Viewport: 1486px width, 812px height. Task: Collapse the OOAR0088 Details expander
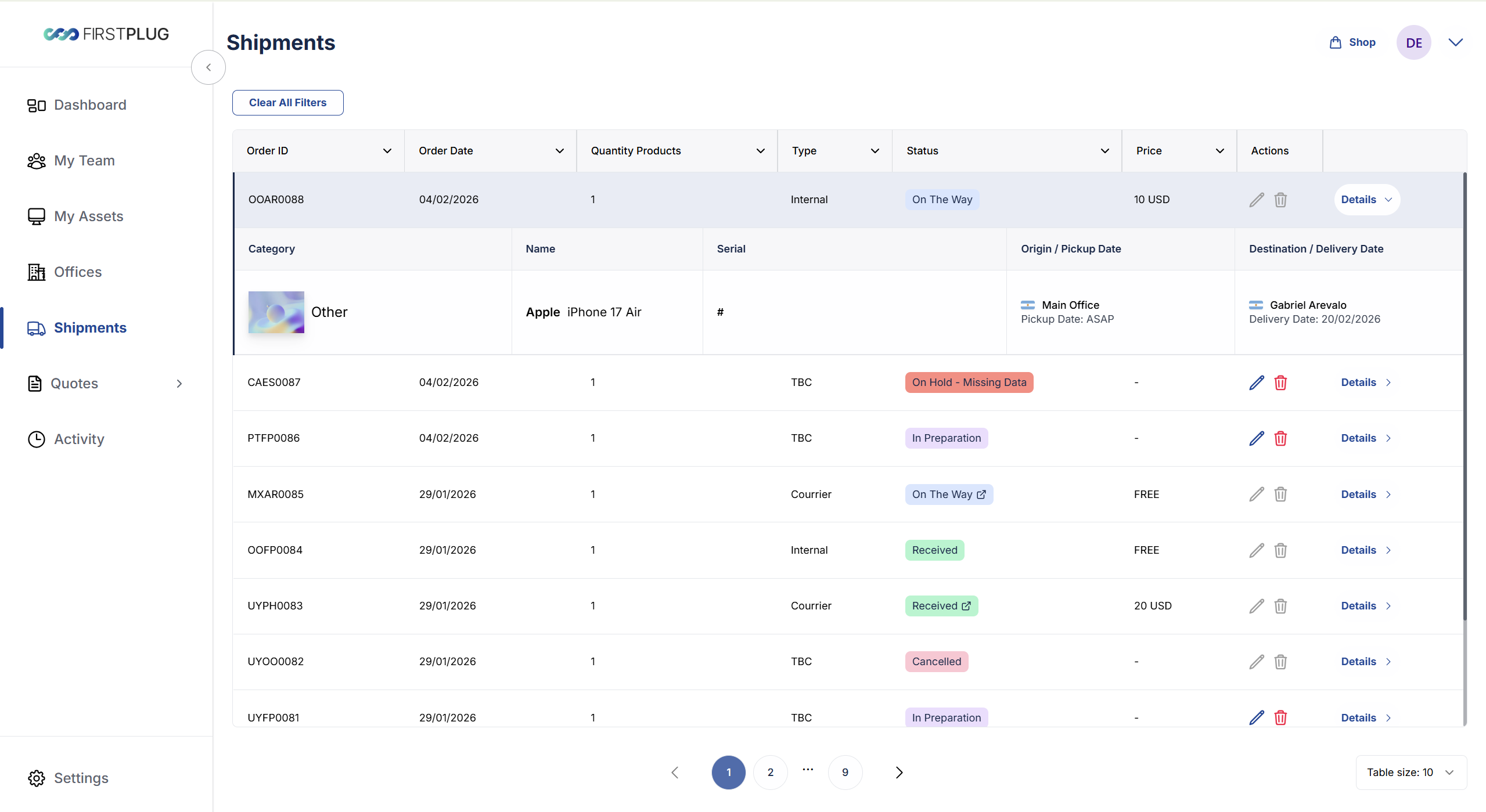[1366, 200]
